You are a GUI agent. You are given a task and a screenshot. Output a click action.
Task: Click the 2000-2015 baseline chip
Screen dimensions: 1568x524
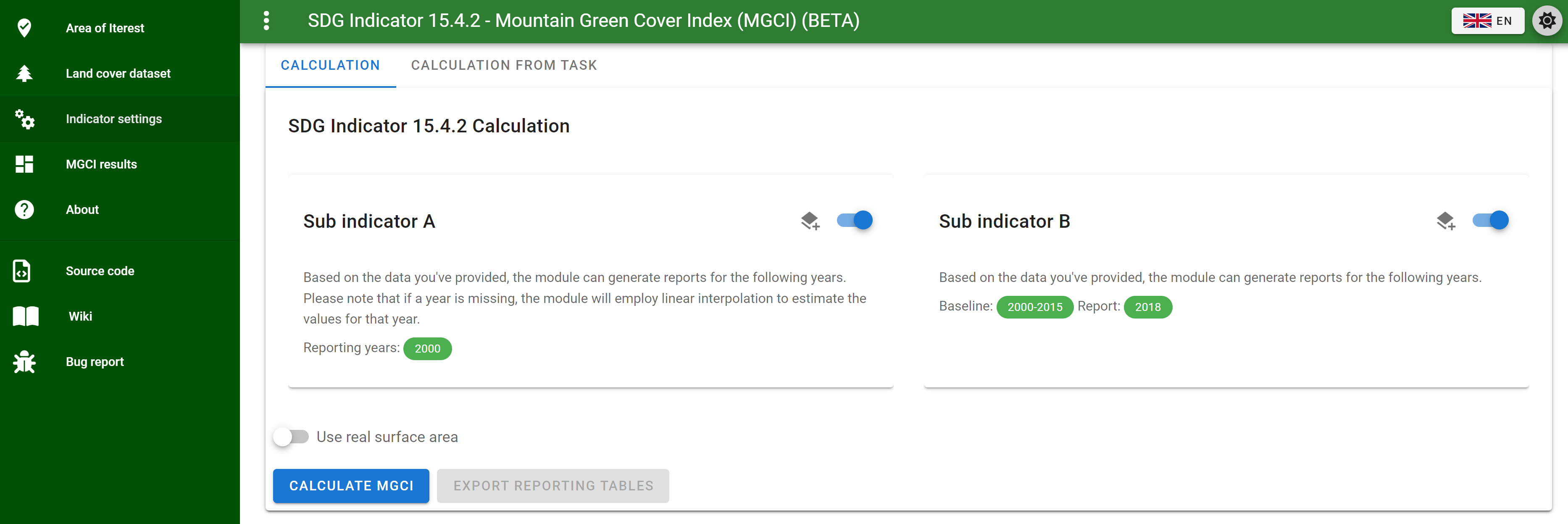tap(1034, 307)
